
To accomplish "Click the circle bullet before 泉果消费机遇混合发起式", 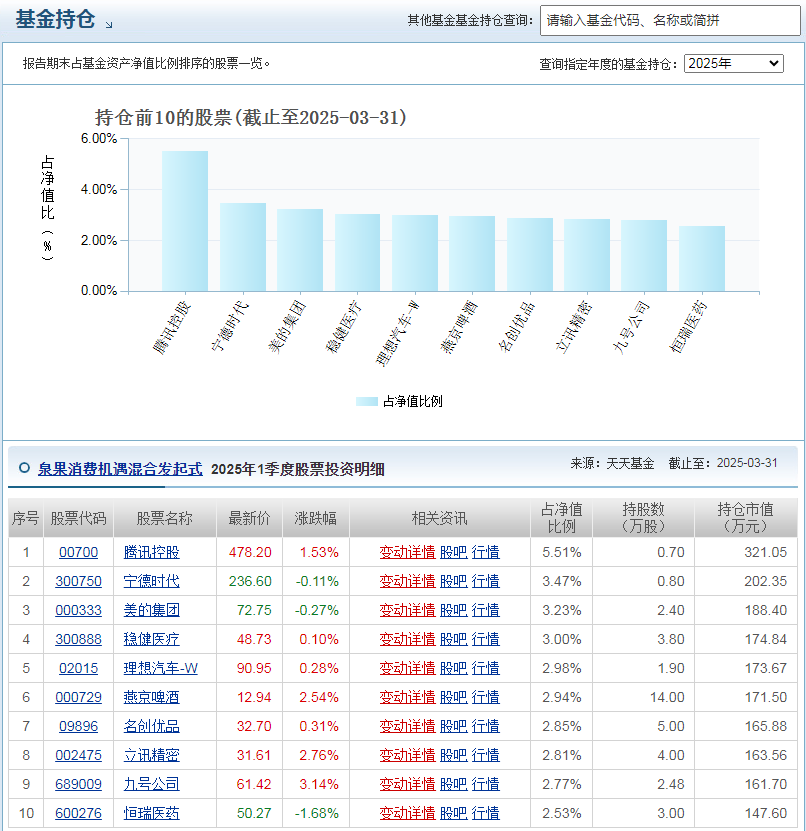I will click(24, 468).
